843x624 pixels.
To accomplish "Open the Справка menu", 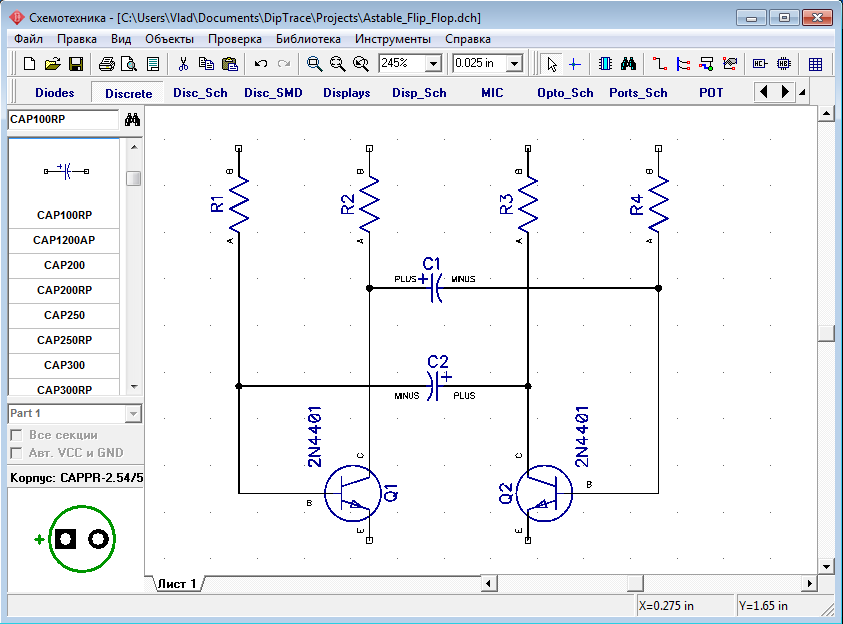I will [x=468, y=39].
